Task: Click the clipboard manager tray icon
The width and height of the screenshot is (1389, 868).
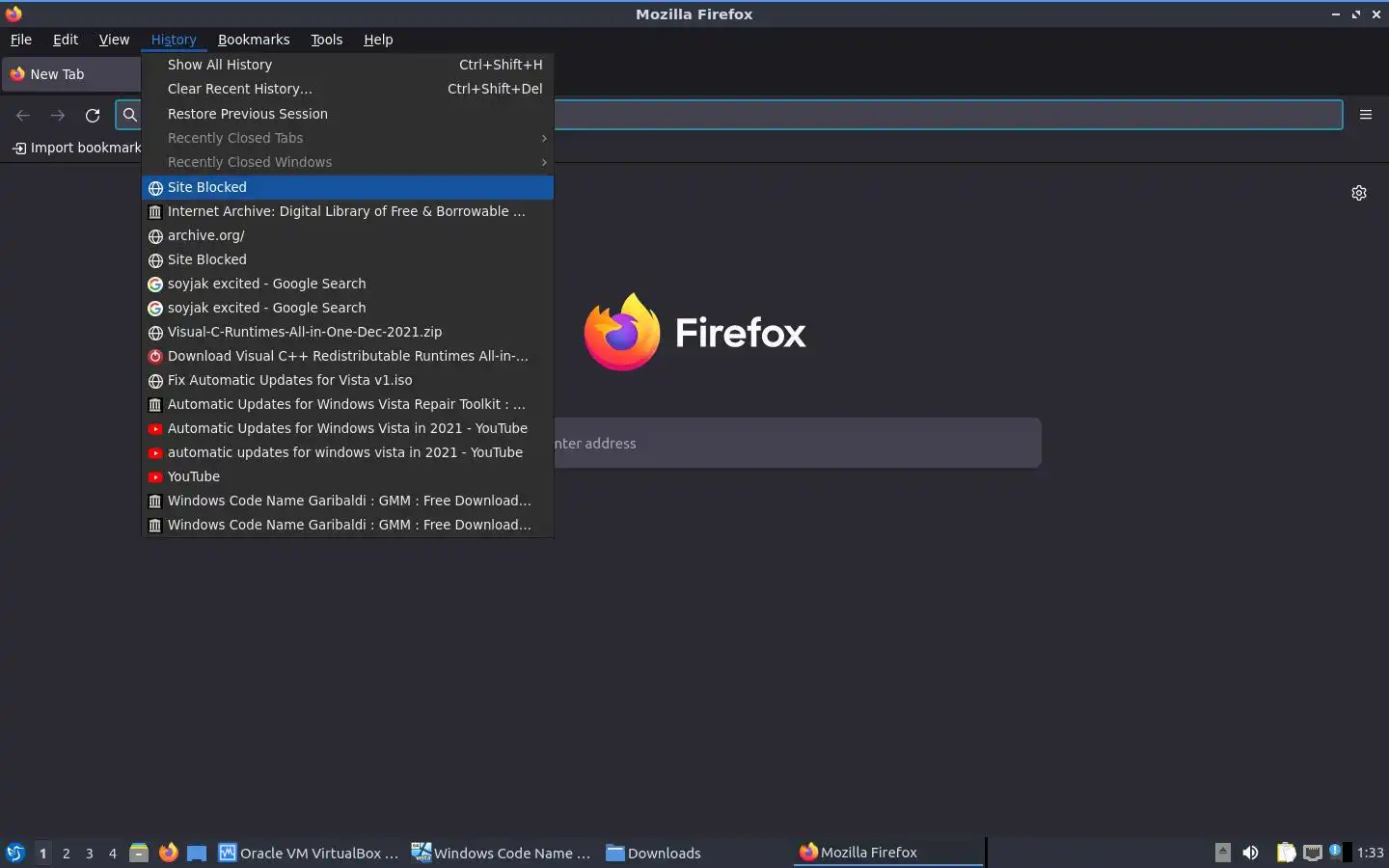Action: pos(1286,853)
